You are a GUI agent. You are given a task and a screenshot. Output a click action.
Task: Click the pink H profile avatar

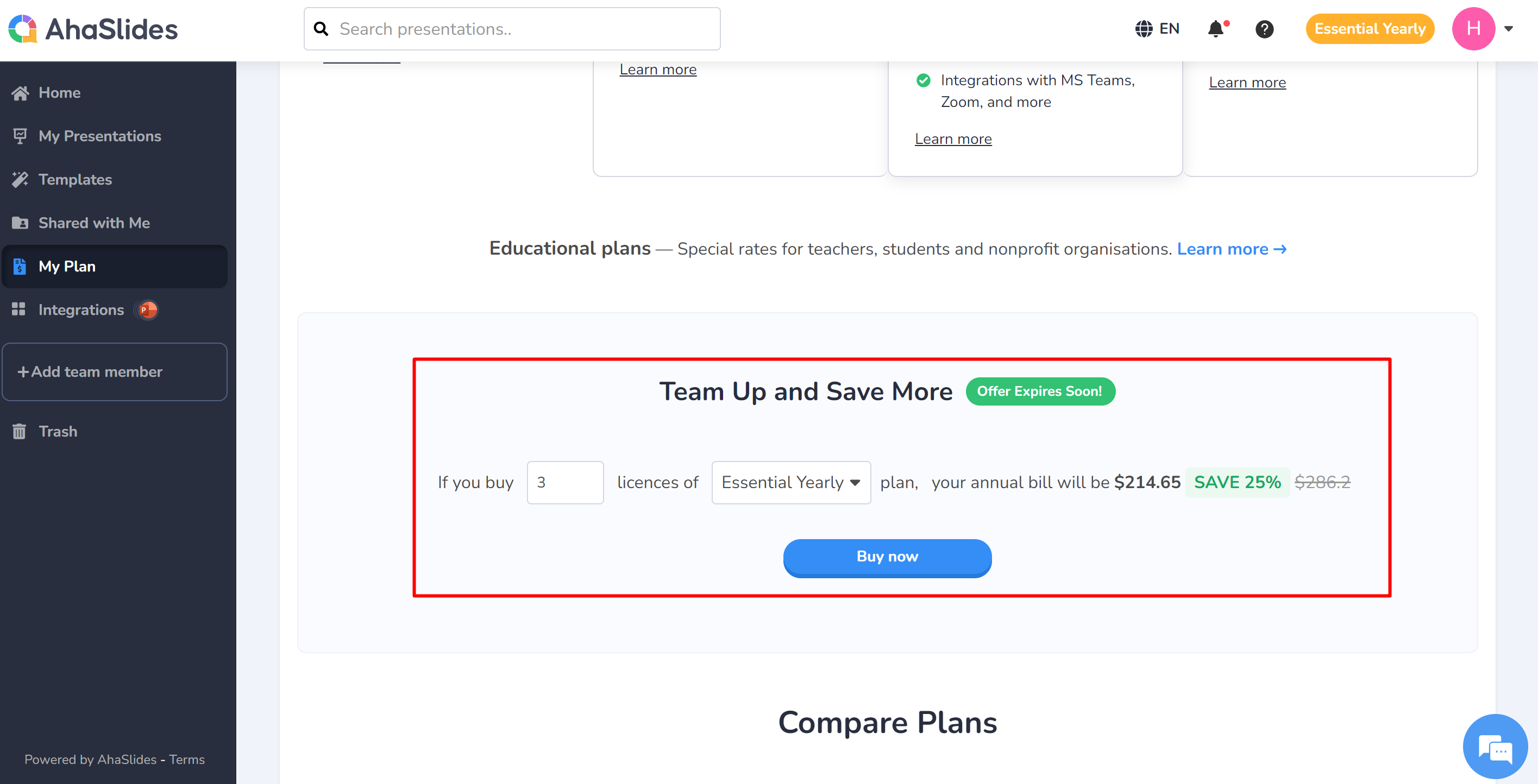point(1473,29)
